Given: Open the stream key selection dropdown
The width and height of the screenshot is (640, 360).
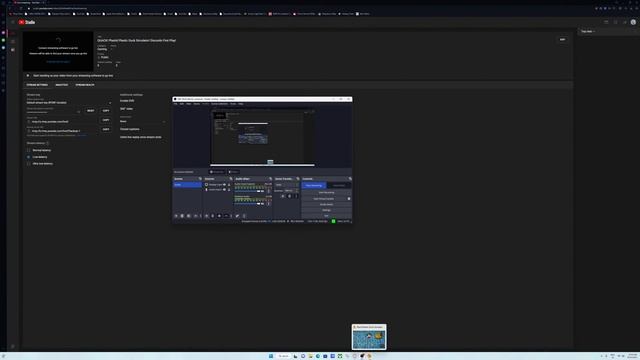Looking at the screenshot, I should pos(69,103).
